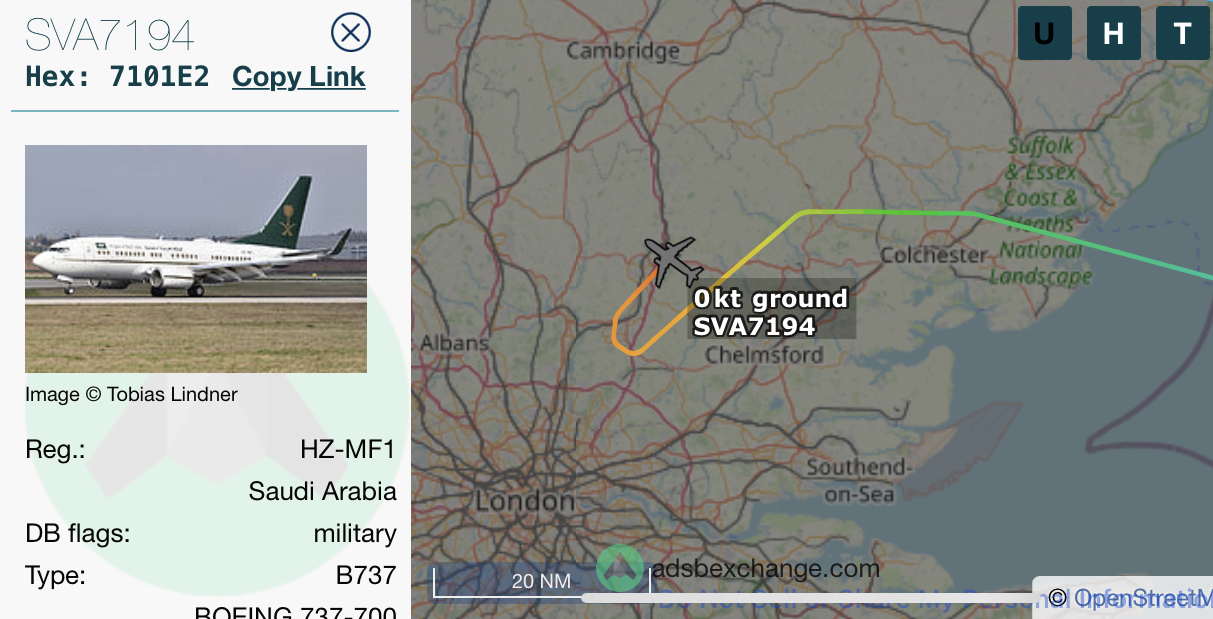Image resolution: width=1213 pixels, height=619 pixels.
Task: Click the Hex: 7101E2 text
Action: tap(117, 77)
